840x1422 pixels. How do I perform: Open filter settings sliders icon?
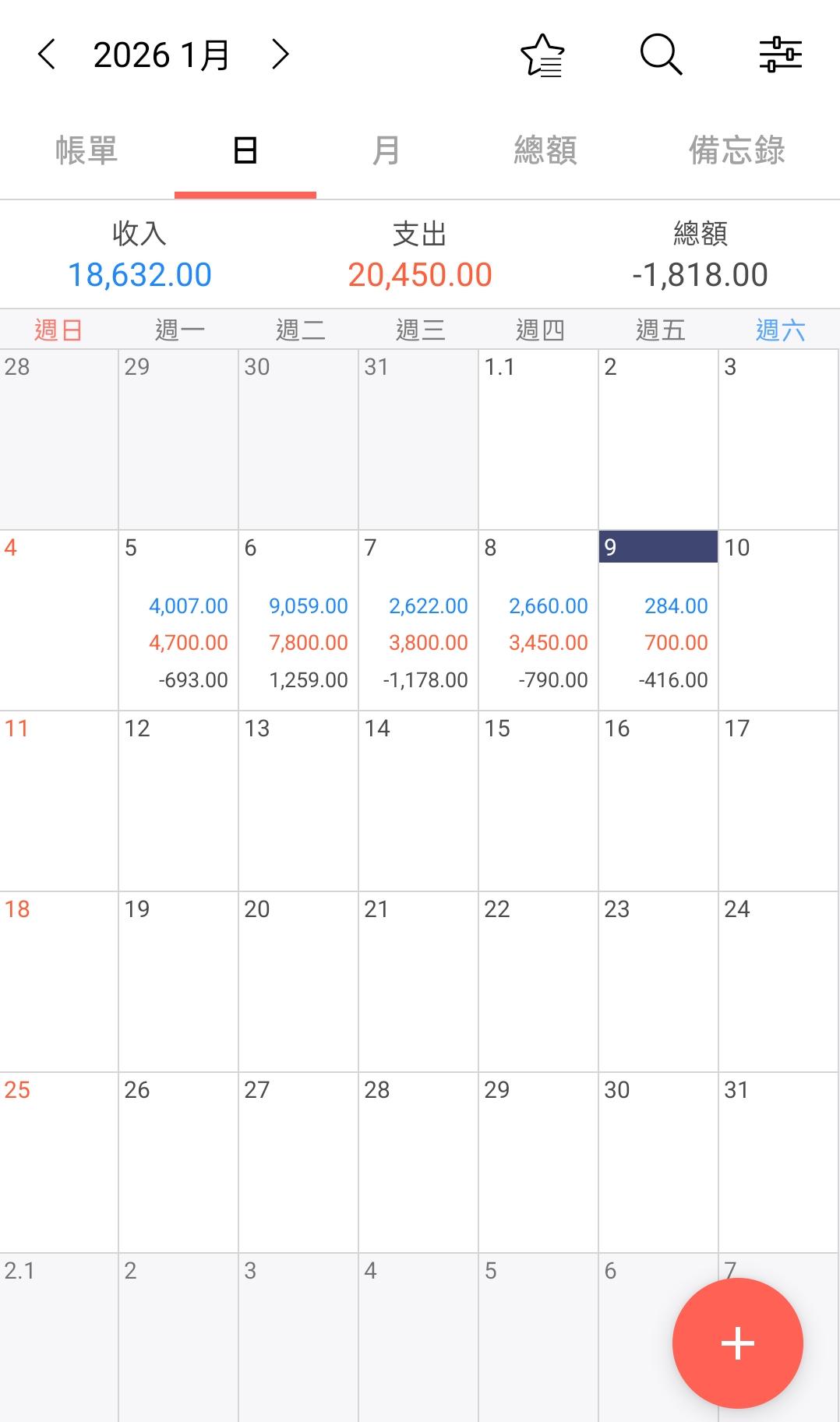coord(781,55)
